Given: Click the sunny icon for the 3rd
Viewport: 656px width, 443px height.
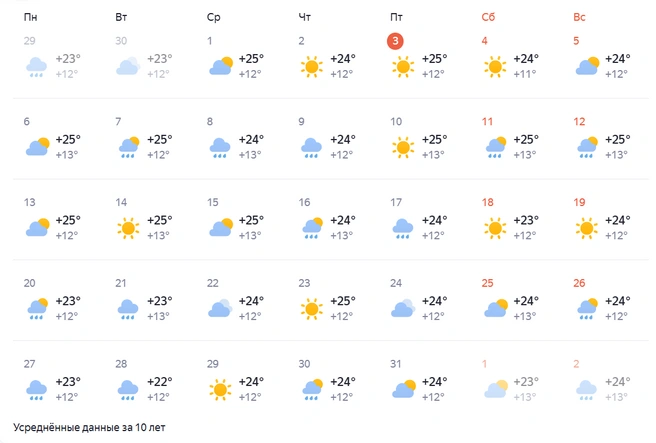Looking at the screenshot, I should [x=403, y=67].
